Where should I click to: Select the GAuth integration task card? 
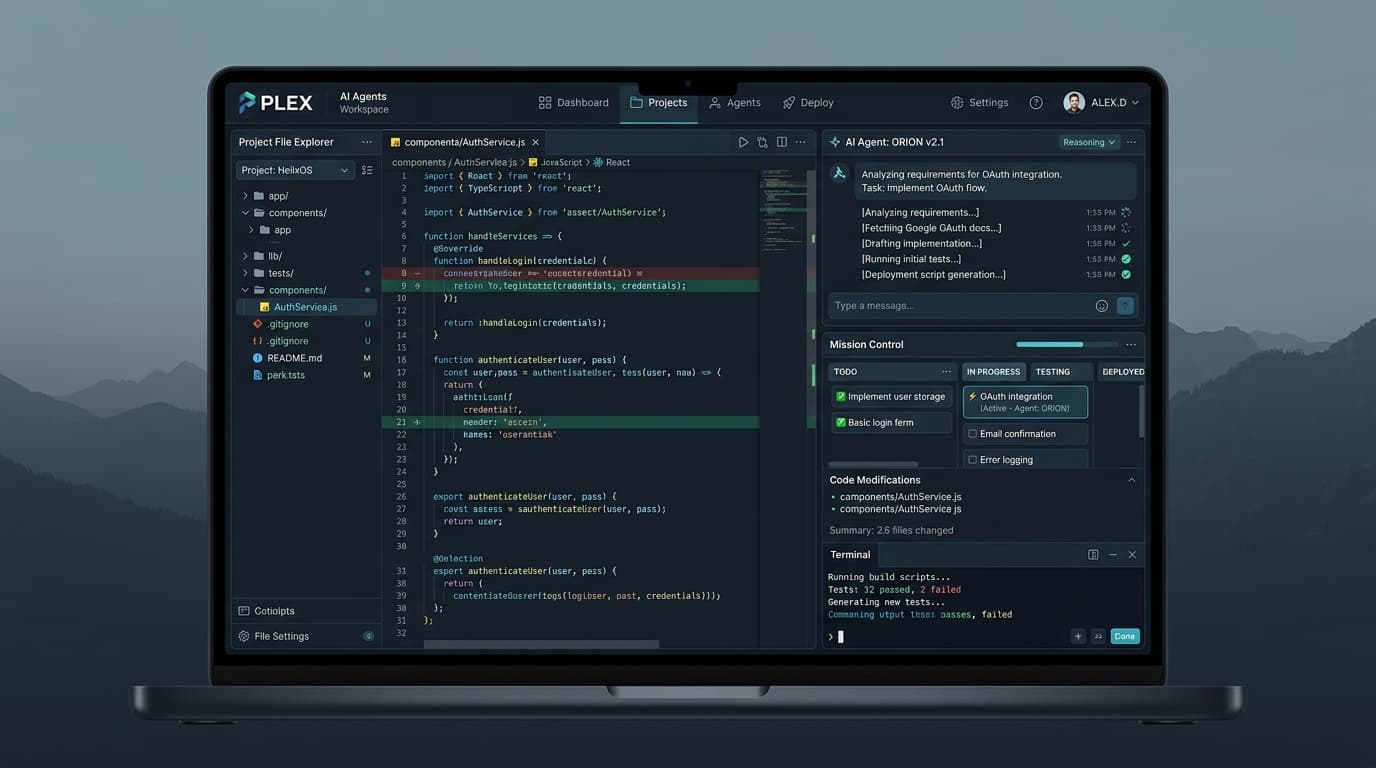(1025, 402)
